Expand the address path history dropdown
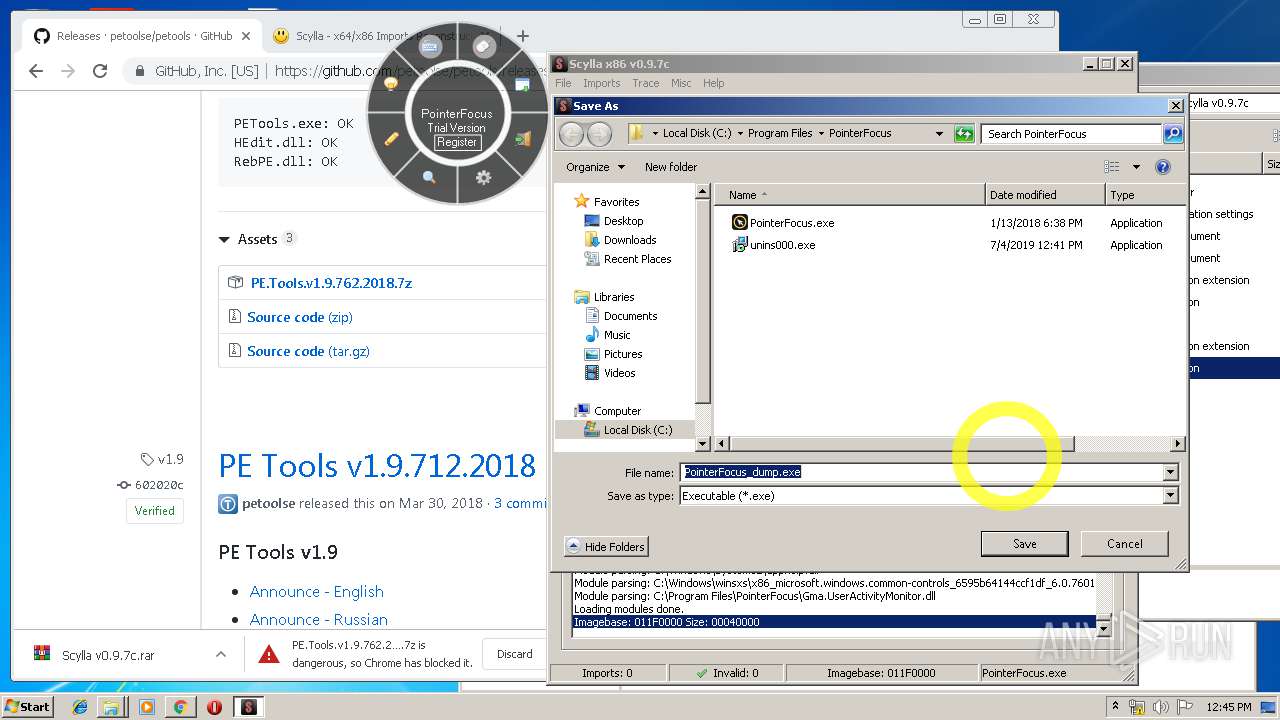 pyautogui.click(x=939, y=133)
